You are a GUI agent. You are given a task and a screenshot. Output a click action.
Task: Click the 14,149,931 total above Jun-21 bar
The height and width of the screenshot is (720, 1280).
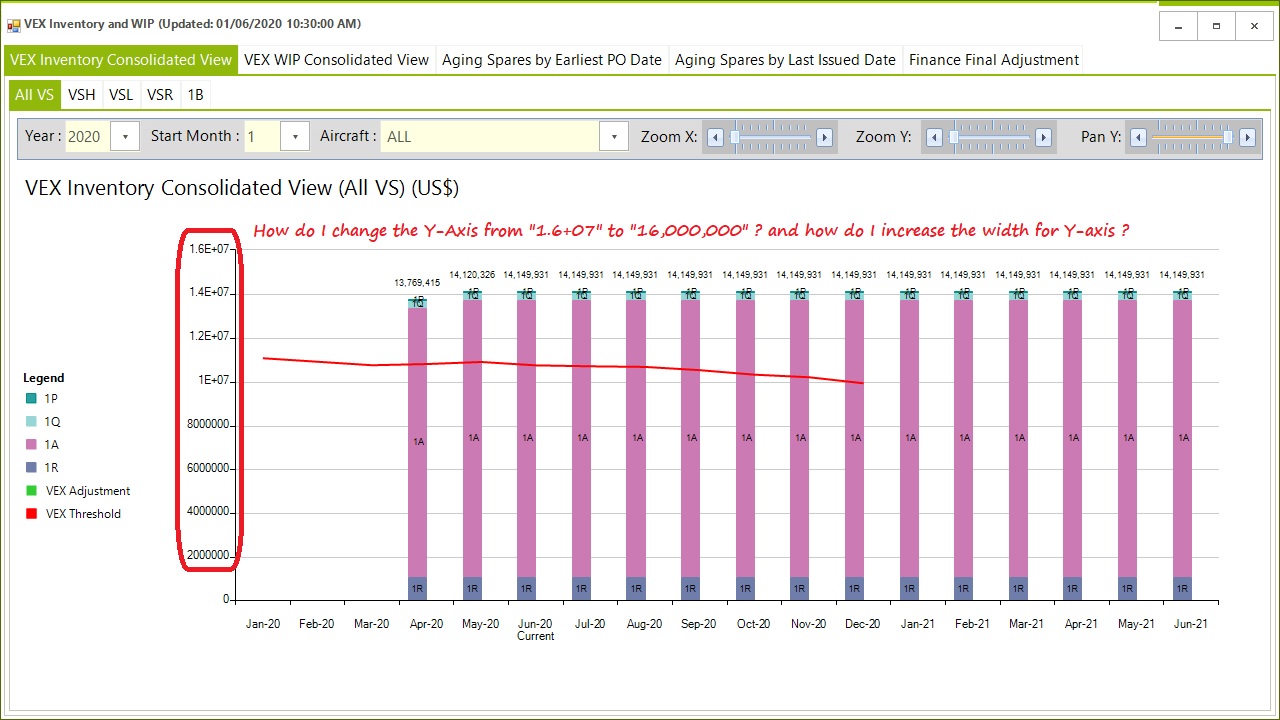pos(1182,275)
